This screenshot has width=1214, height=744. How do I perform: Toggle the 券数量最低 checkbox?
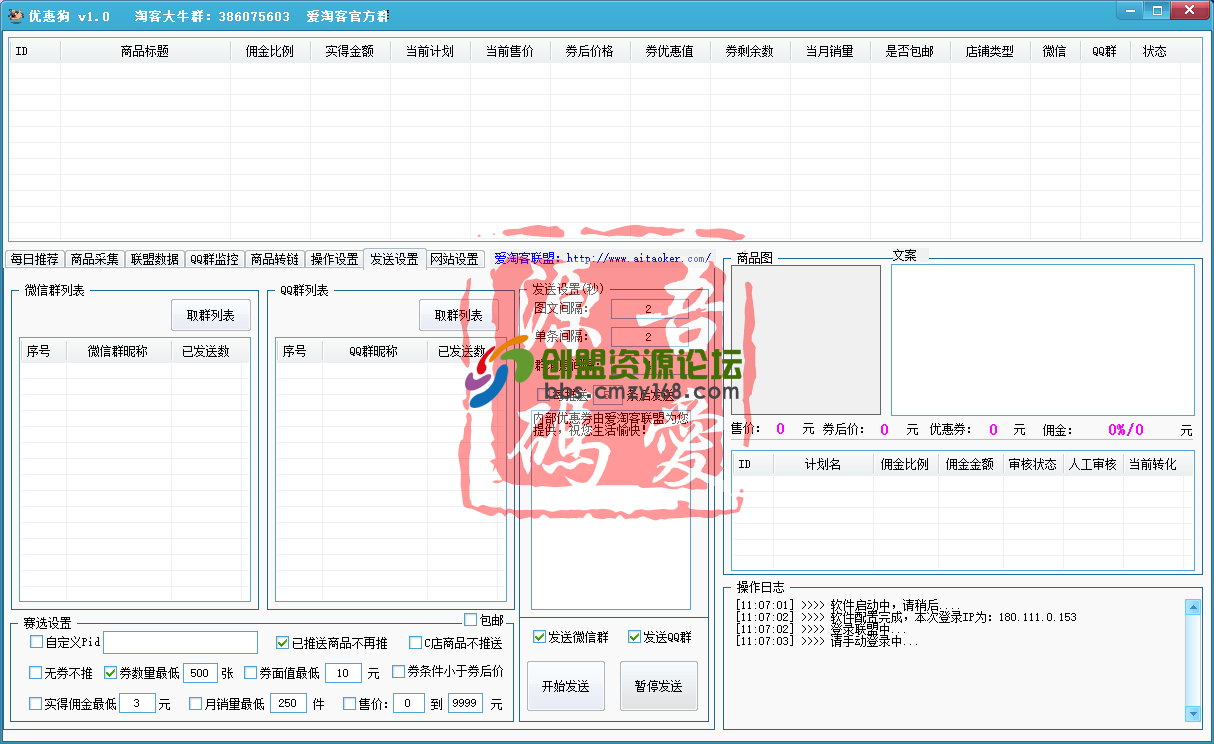[x=111, y=673]
